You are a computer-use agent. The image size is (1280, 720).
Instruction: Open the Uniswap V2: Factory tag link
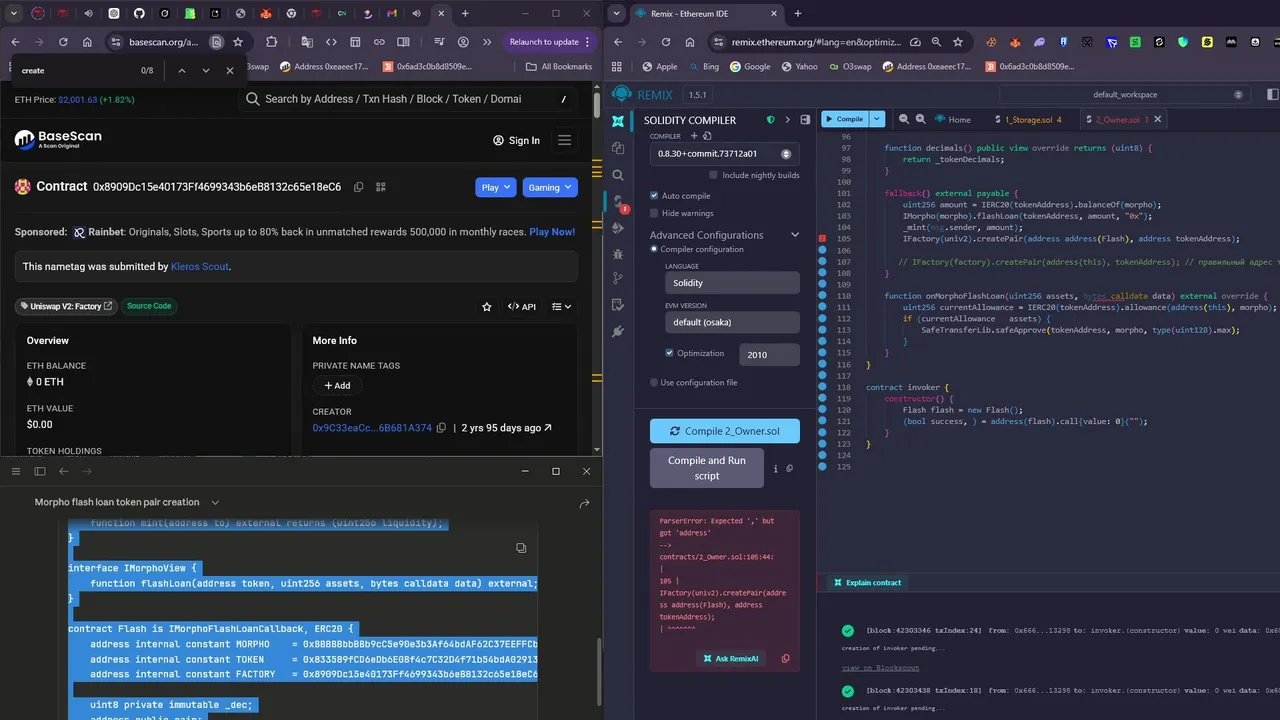[66, 306]
